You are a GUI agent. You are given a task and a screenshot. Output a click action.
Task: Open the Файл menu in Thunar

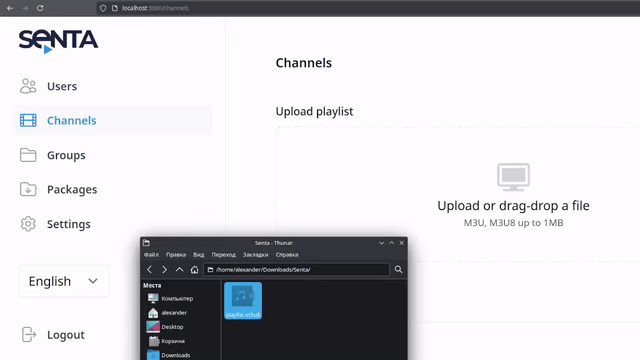151,255
